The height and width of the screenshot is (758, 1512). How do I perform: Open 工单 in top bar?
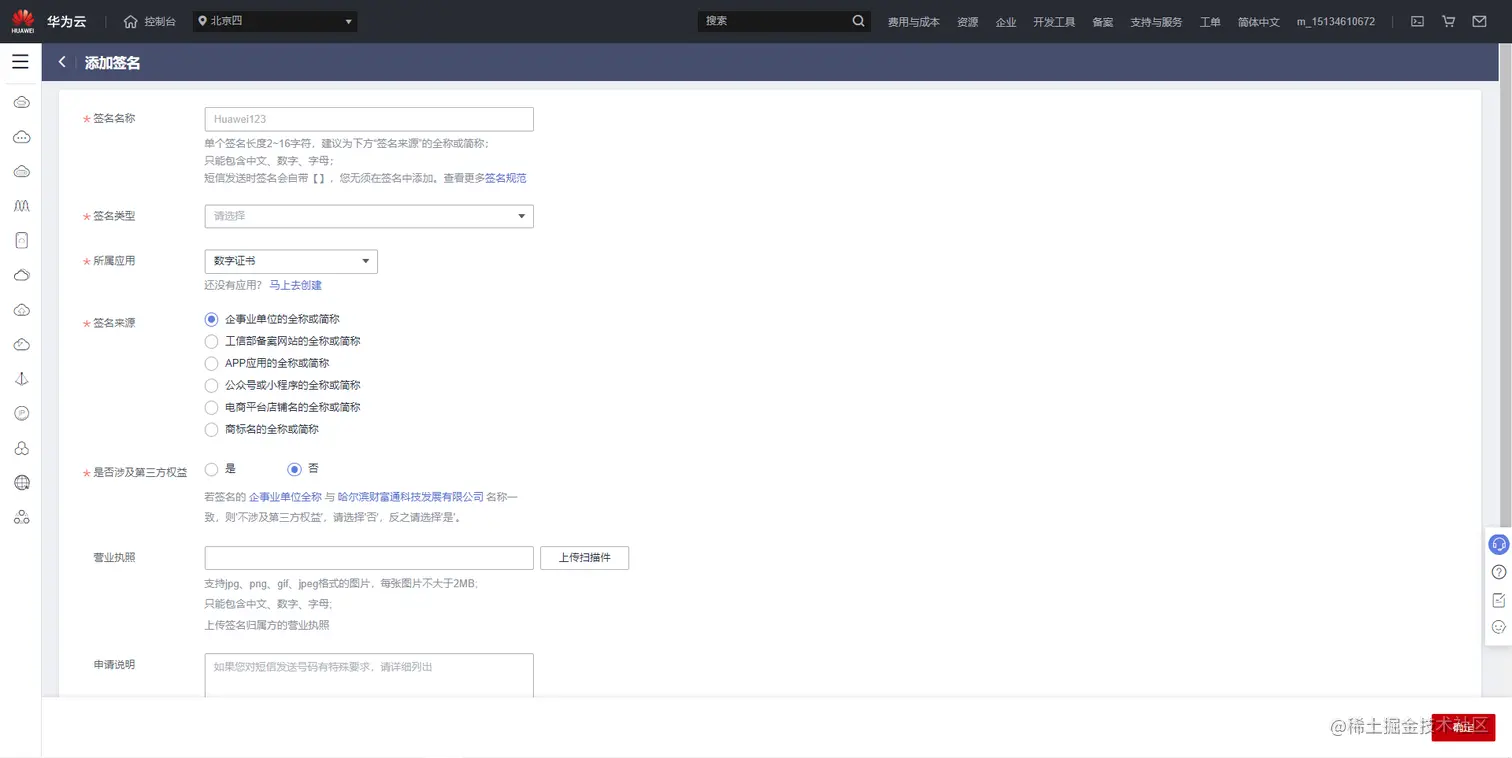click(x=1210, y=22)
